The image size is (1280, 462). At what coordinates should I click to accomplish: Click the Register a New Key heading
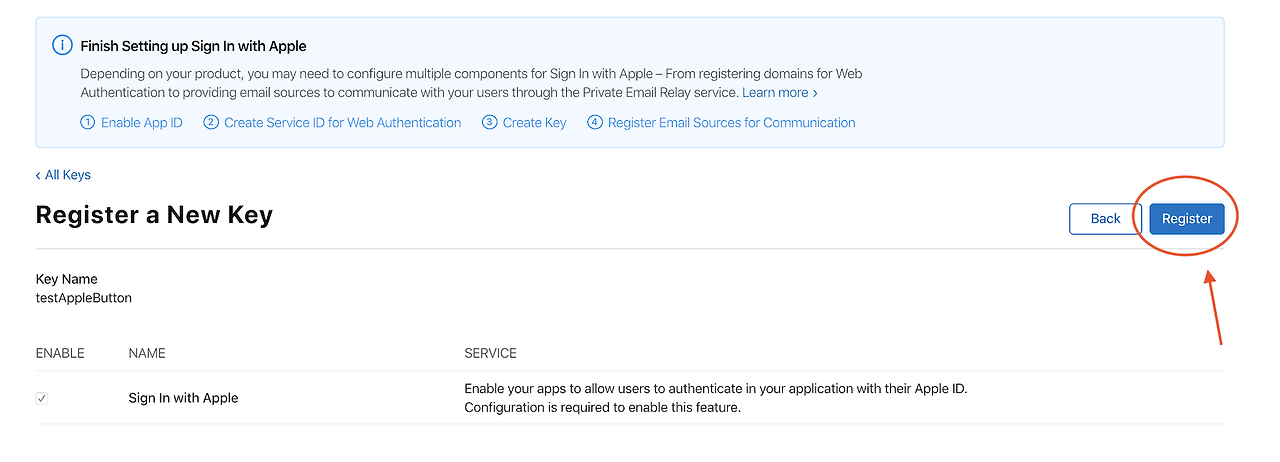[154, 215]
